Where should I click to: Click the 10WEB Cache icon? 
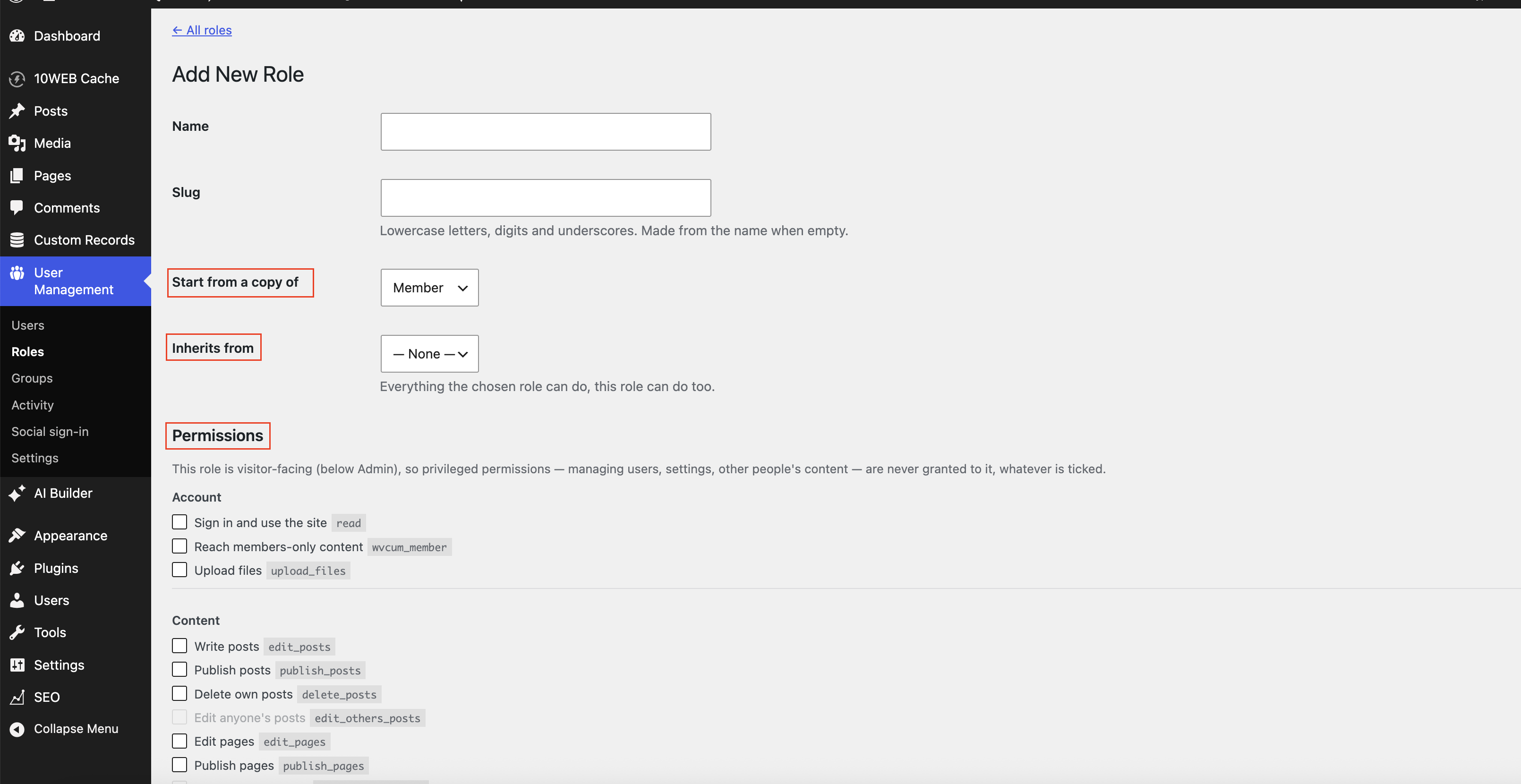(x=17, y=78)
